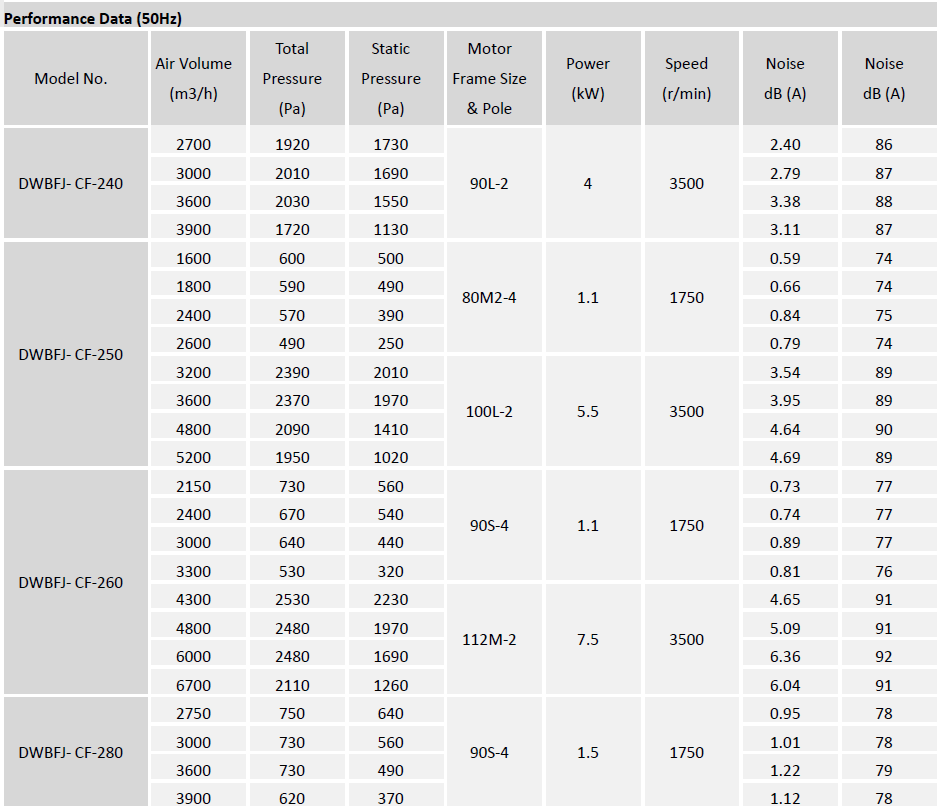Click the 6700 air volume value
941x806 pixels.
click(x=193, y=685)
